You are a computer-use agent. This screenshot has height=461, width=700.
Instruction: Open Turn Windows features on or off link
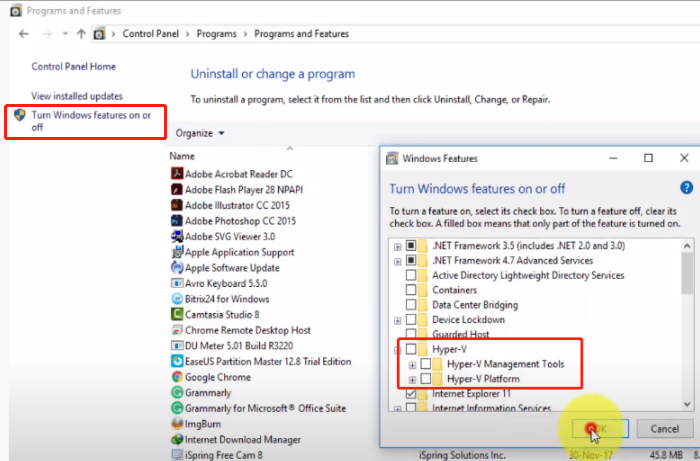click(92, 121)
